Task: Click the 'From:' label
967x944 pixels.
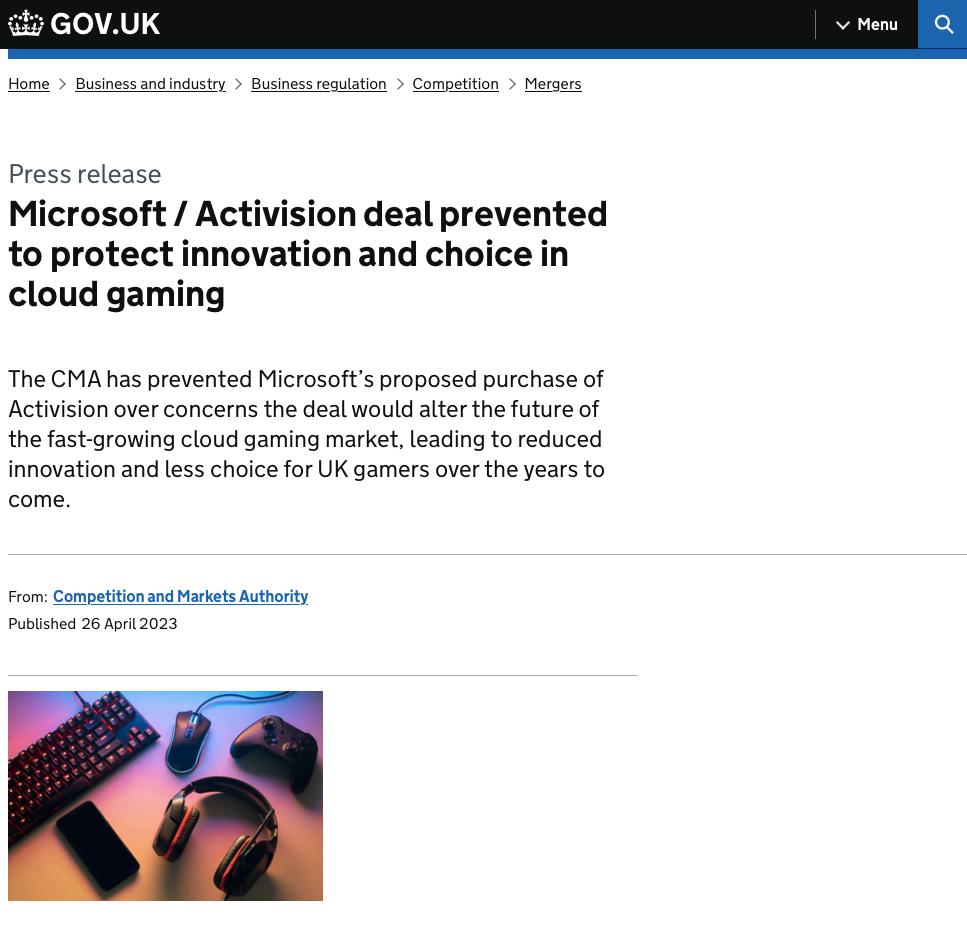Action: click(x=27, y=596)
